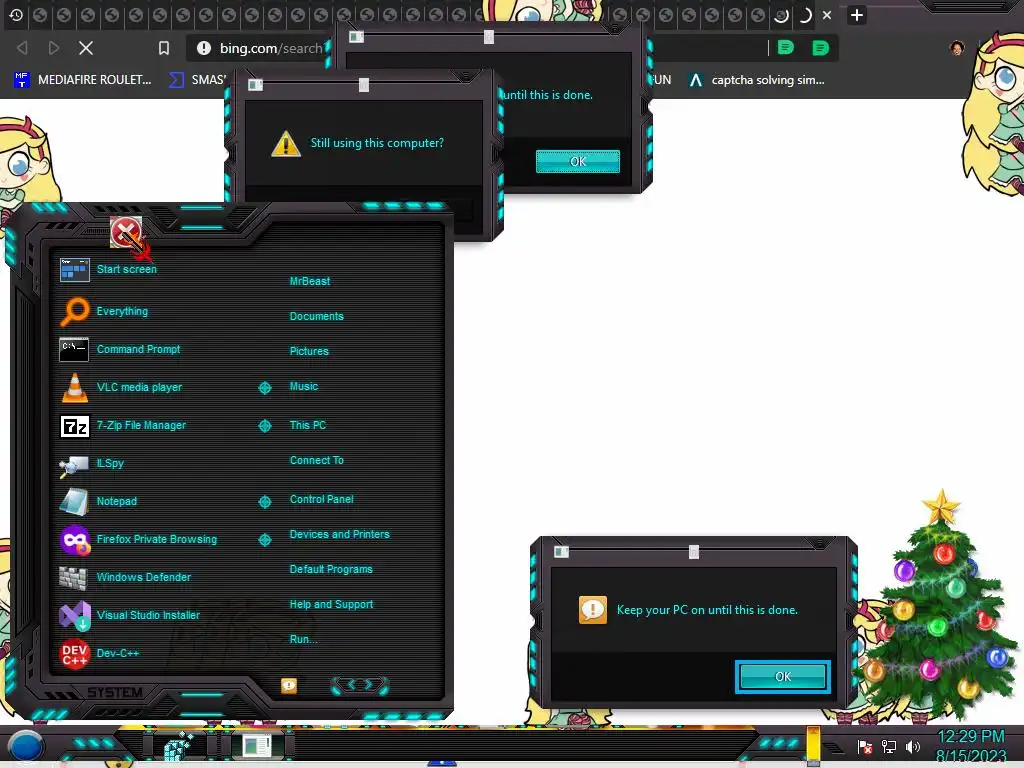Click OK in the front Keep your PC dialog
Image resolution: width=1024 pixels, height=768 pixels.
pyautogui.click(x=782, y=677)
